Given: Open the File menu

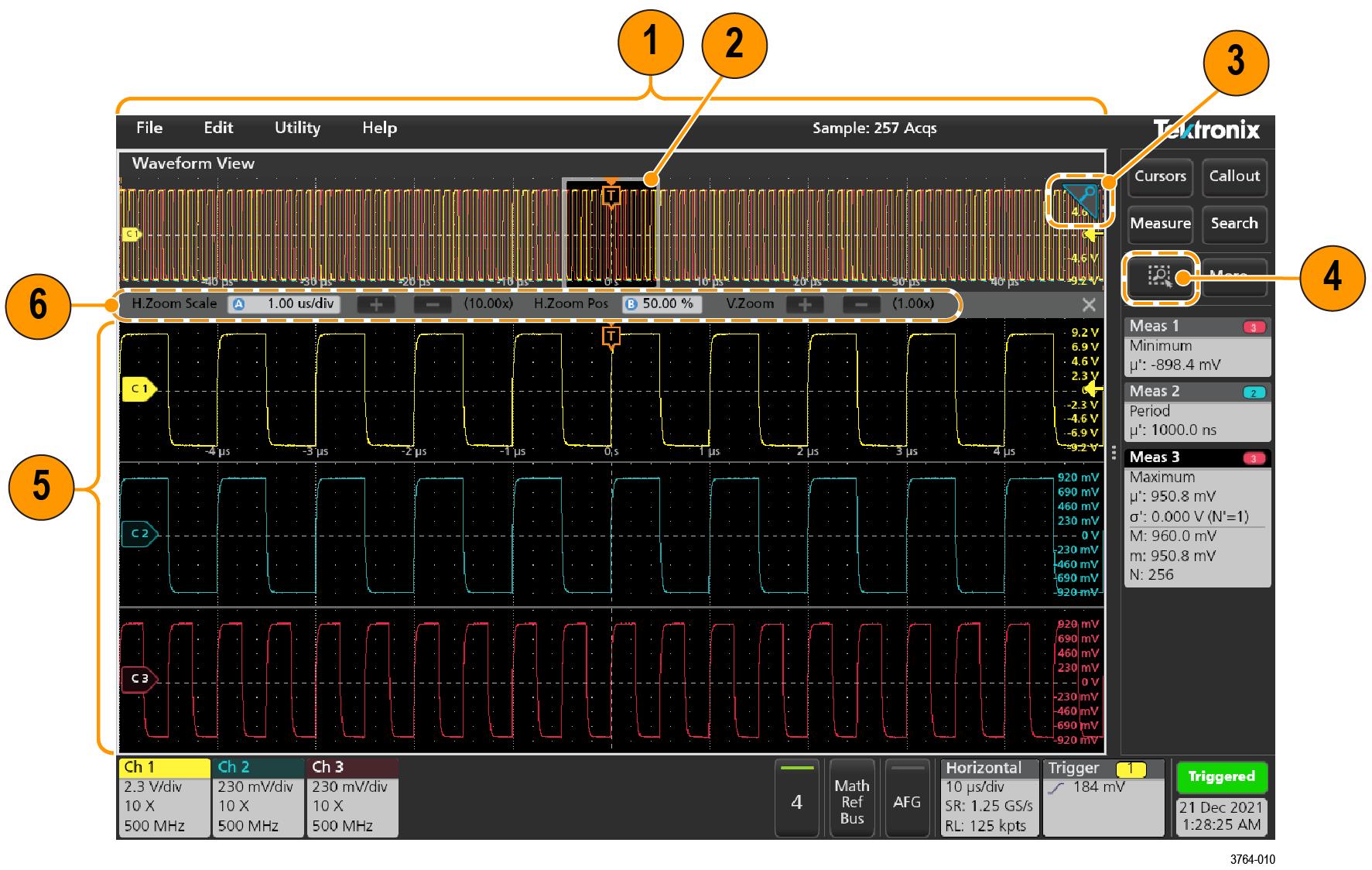Looking at the screenshot, I should (x=149, y=128).
